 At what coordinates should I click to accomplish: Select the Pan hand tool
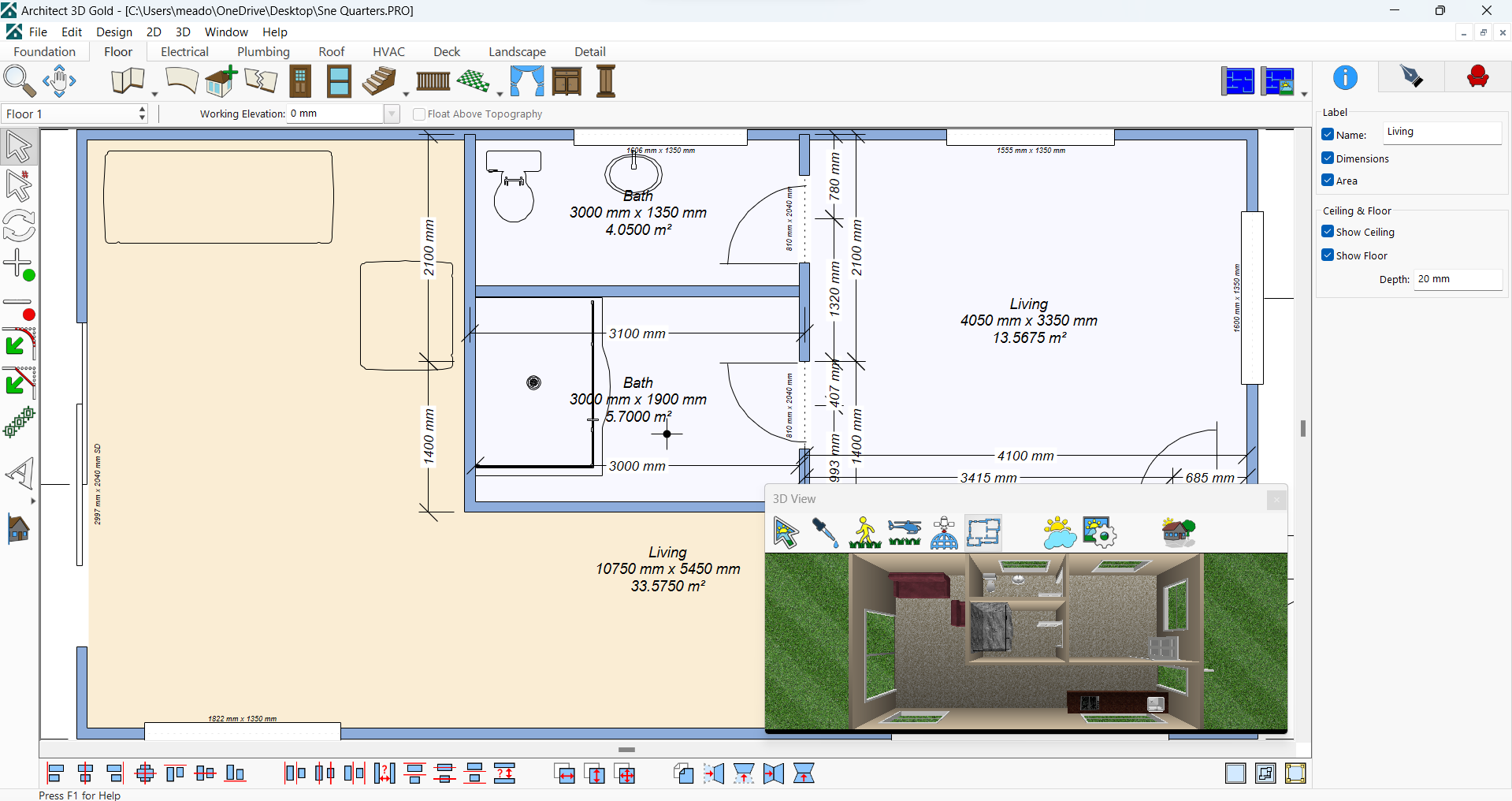[x=60, y=81]
